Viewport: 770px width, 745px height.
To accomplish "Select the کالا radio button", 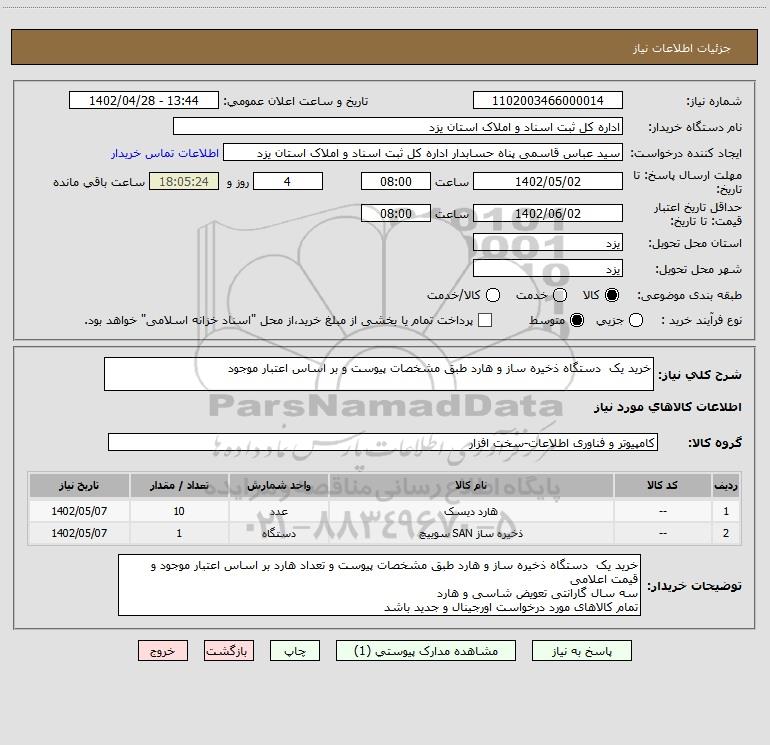I will [x=612, y=295].
